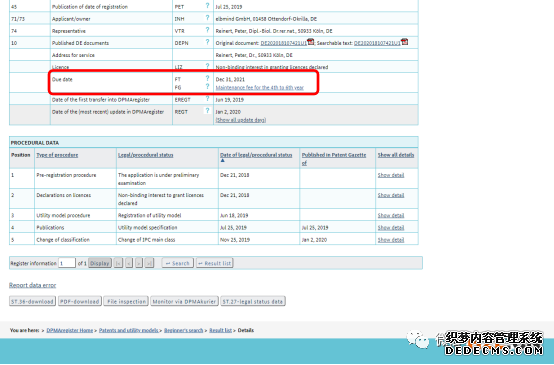The height and width of the screenshot is (365, 554).
Task: Open PDF icon next to original document DE202018107421U1
Action: (x=311, y=42)
